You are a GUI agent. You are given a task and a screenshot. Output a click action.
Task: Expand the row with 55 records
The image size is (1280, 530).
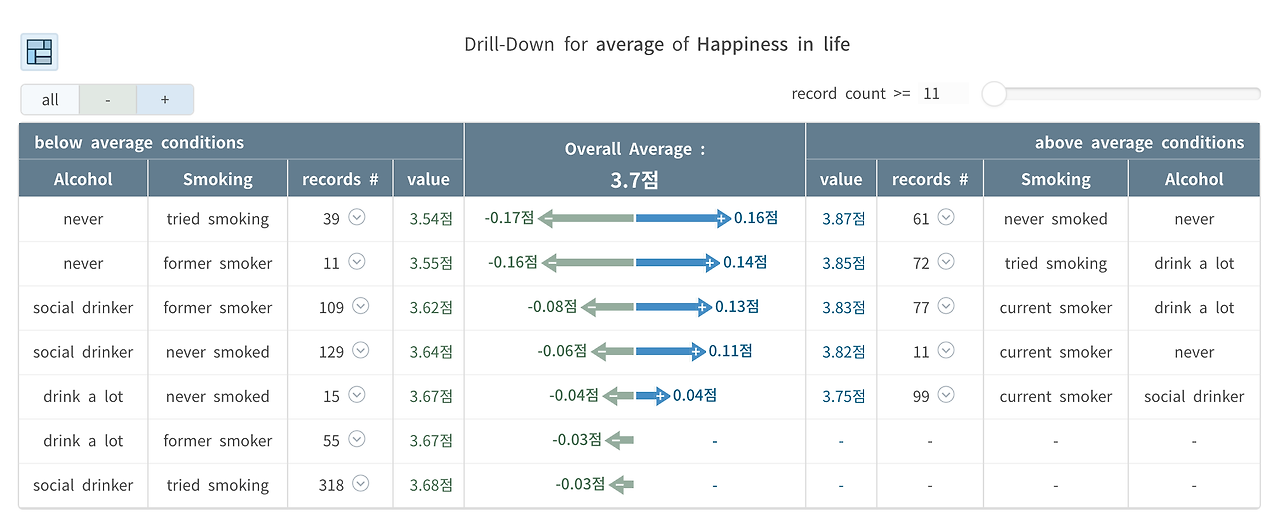click(357, 439)
